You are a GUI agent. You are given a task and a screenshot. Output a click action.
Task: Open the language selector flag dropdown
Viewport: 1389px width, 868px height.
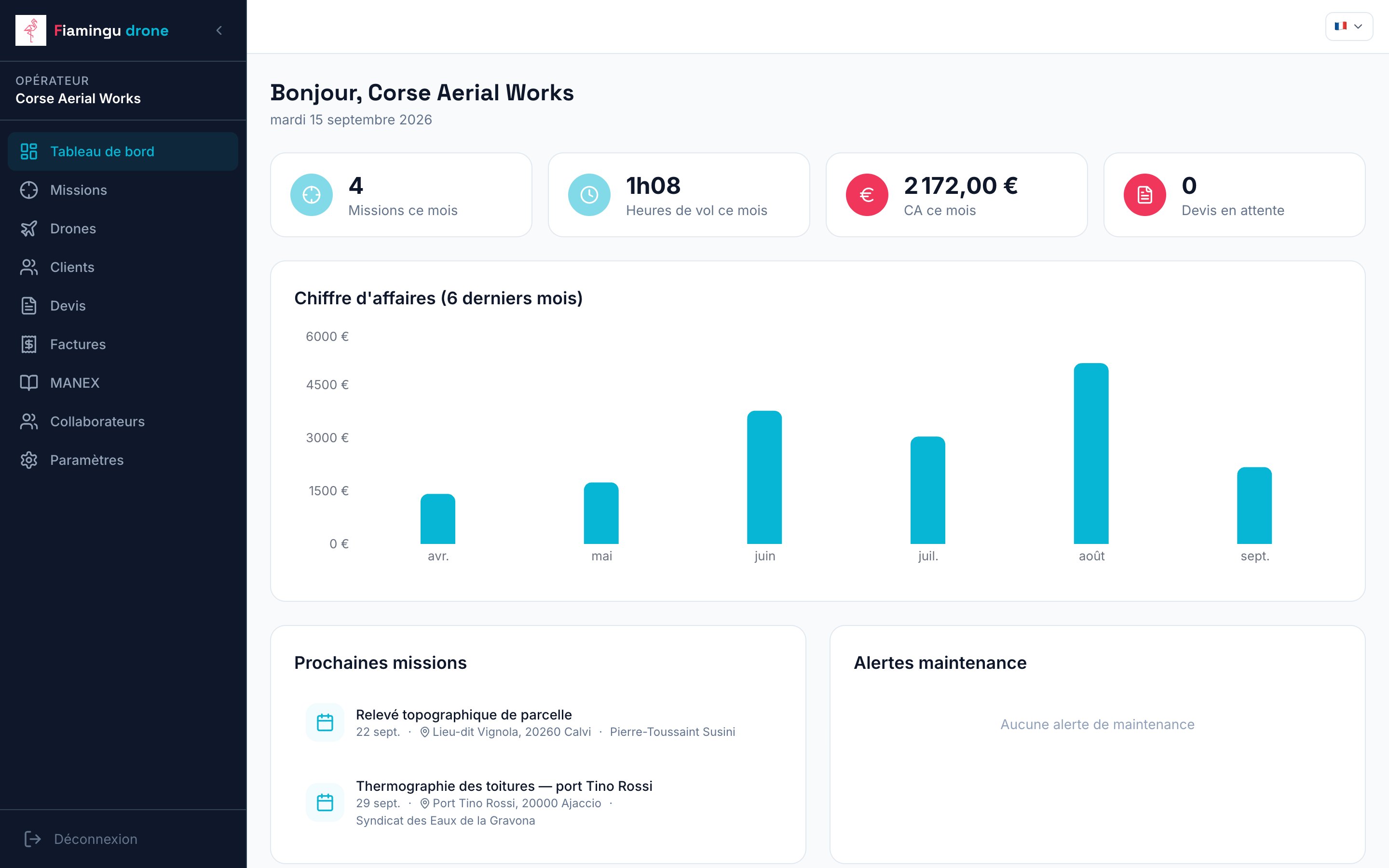(1349, 27)
